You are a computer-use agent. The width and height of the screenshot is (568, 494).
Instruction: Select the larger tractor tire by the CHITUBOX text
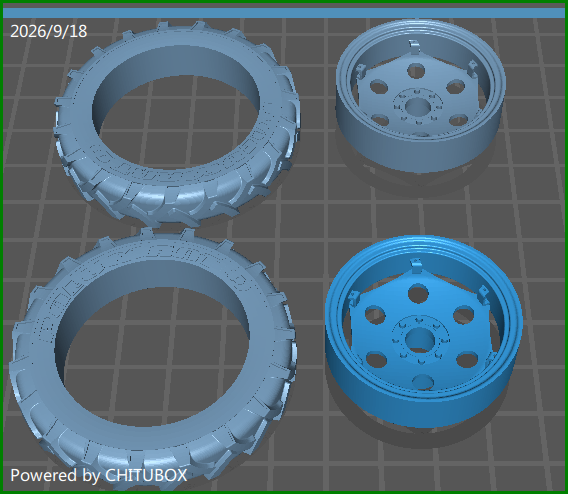coord(153,359)
